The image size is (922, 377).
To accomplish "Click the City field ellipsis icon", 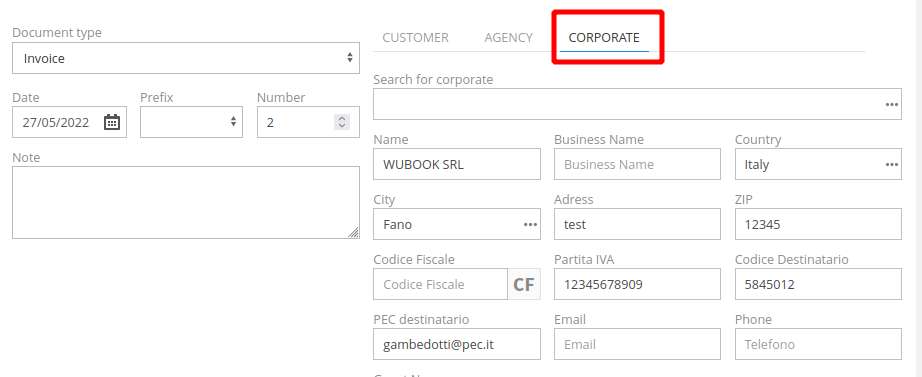I will 530,225.
